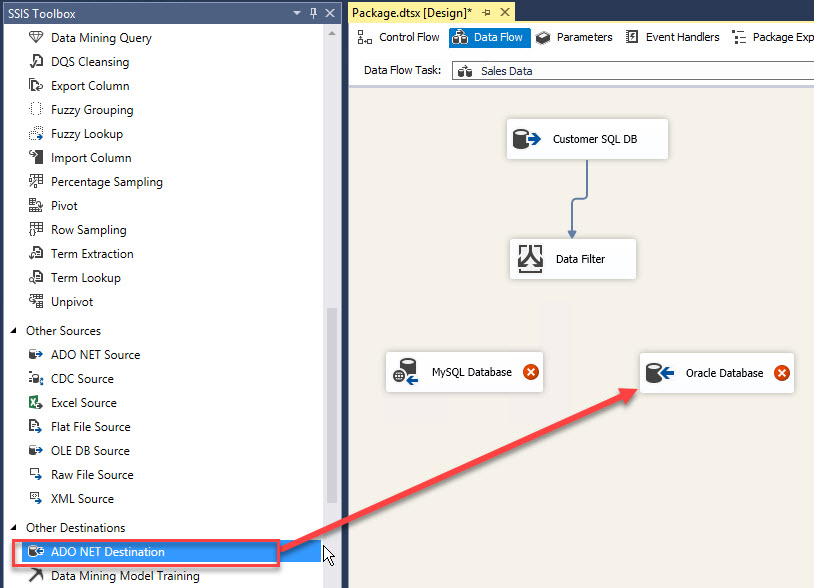814x588 pixels.
Task: Open the Data Flow Task combo box
Action: click(633, 71)
